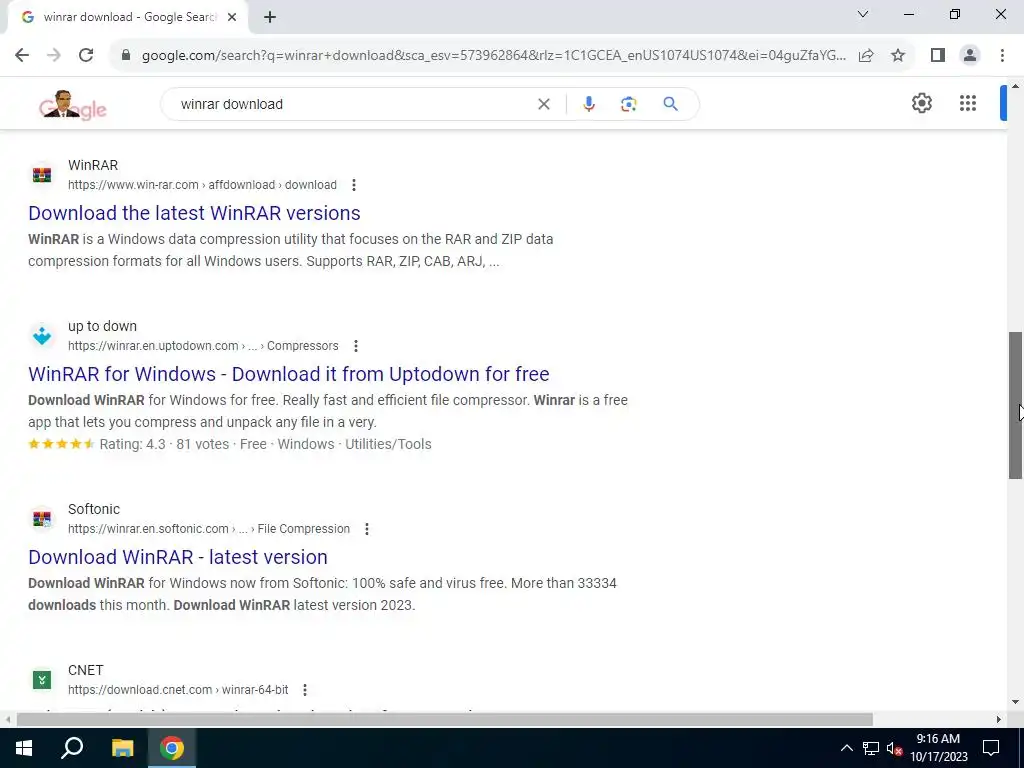Open Download the latest WinRAR versions
This screenshot has height=768, width=1024.
(x=194, y=213)
